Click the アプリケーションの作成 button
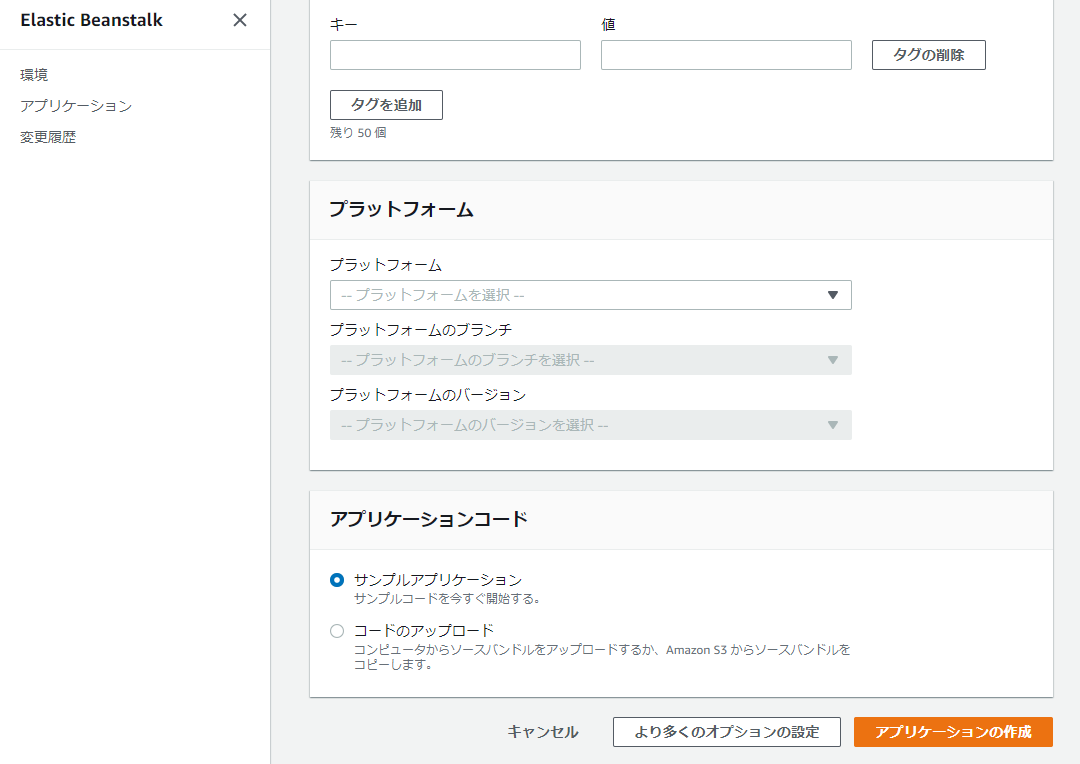Viewport: 1080px width, 764px height. 953,732
